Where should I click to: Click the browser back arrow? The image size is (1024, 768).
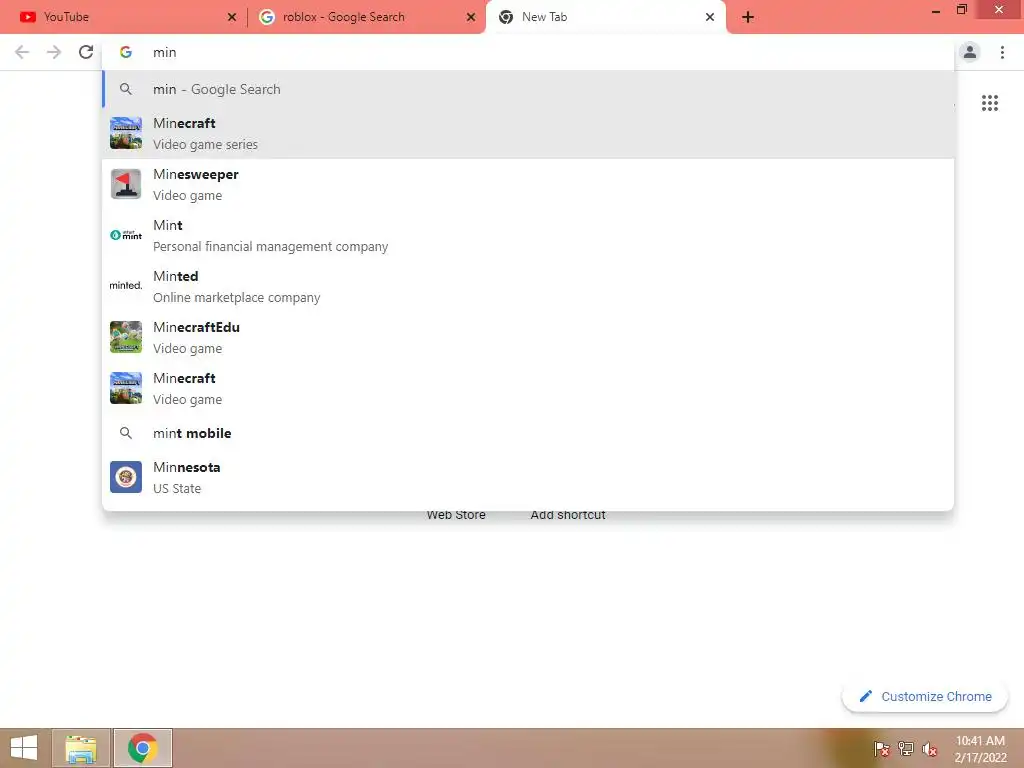[22, 52]
